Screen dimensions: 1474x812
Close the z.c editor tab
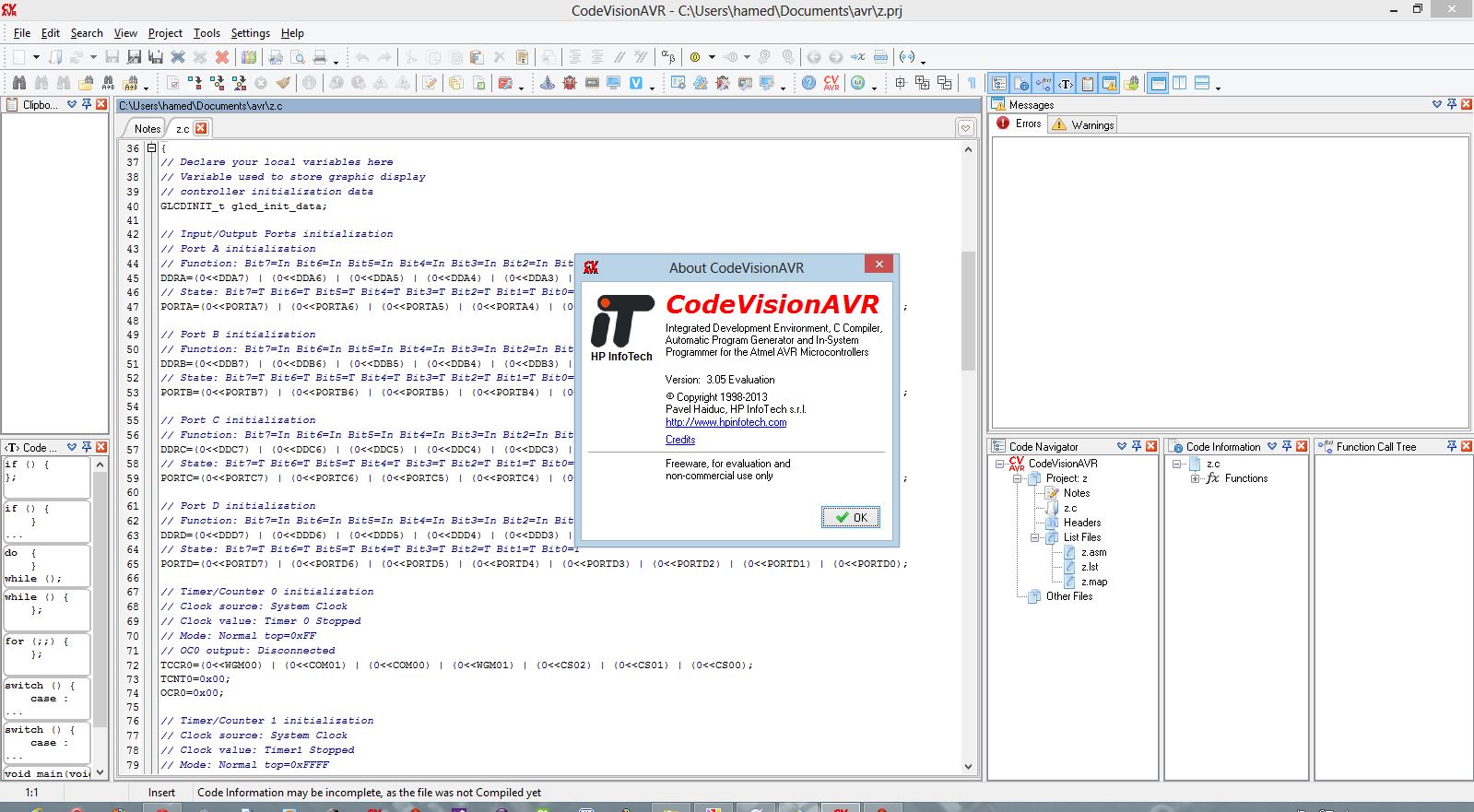[201, 128]
